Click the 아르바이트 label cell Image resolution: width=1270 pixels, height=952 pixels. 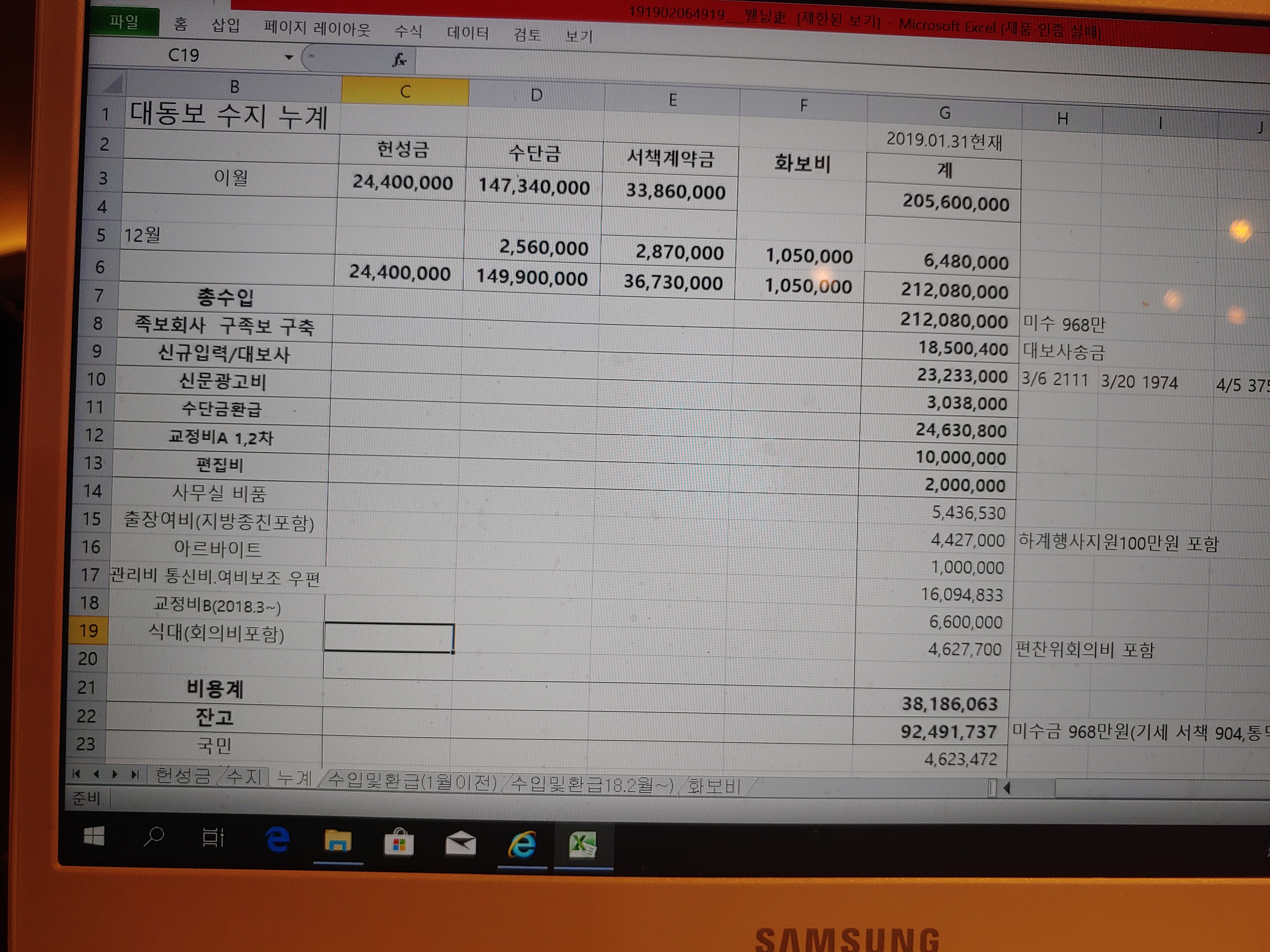[x=218, y=549]
